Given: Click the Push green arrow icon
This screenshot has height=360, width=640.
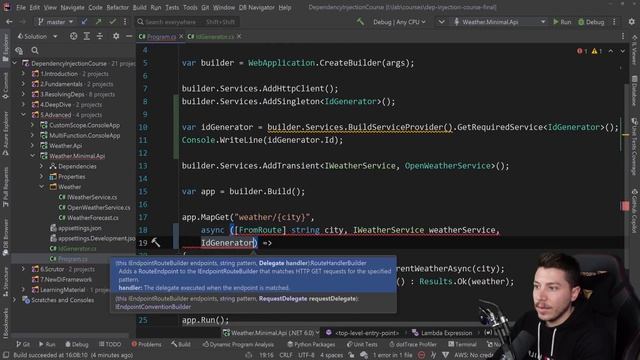Looking at the screenshot, I should click(x=98, y=21).
